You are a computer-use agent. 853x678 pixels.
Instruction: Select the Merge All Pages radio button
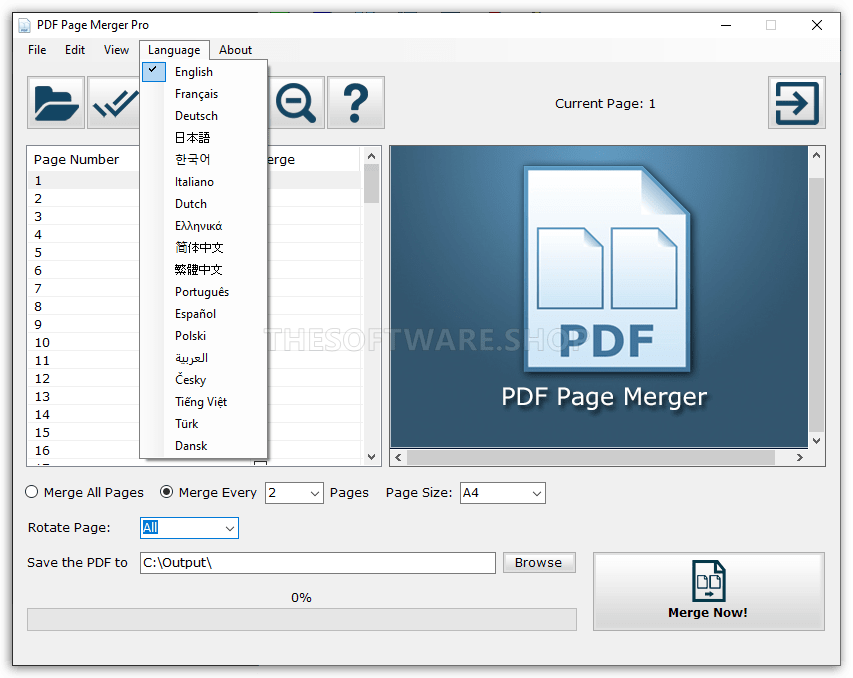point(32,492)
